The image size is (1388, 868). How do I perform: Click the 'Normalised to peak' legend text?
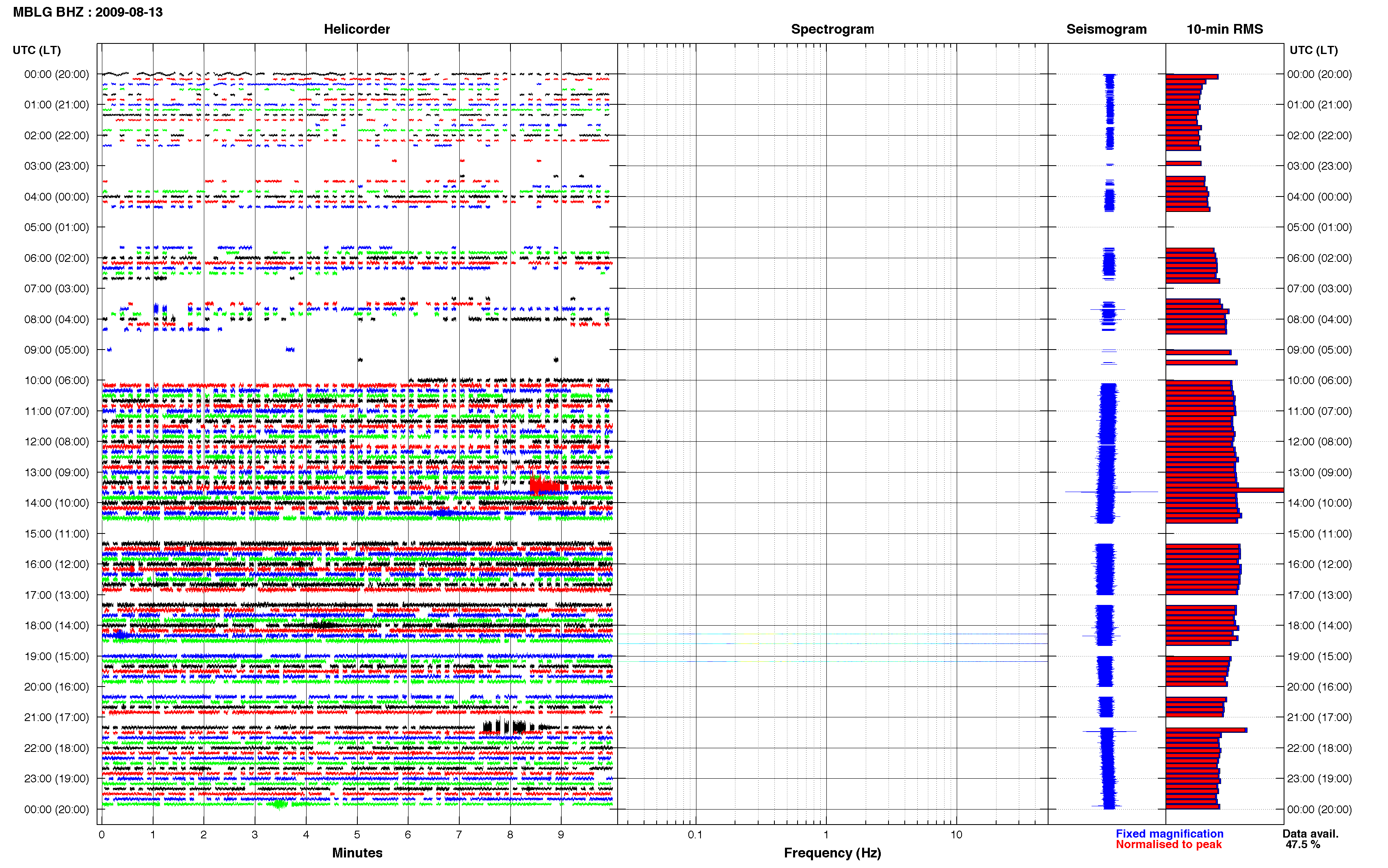1169,844
